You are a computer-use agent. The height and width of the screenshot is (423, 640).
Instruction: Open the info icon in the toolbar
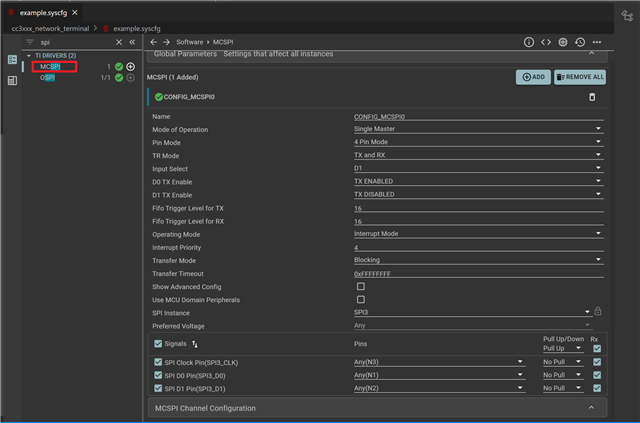coord(529,42)
